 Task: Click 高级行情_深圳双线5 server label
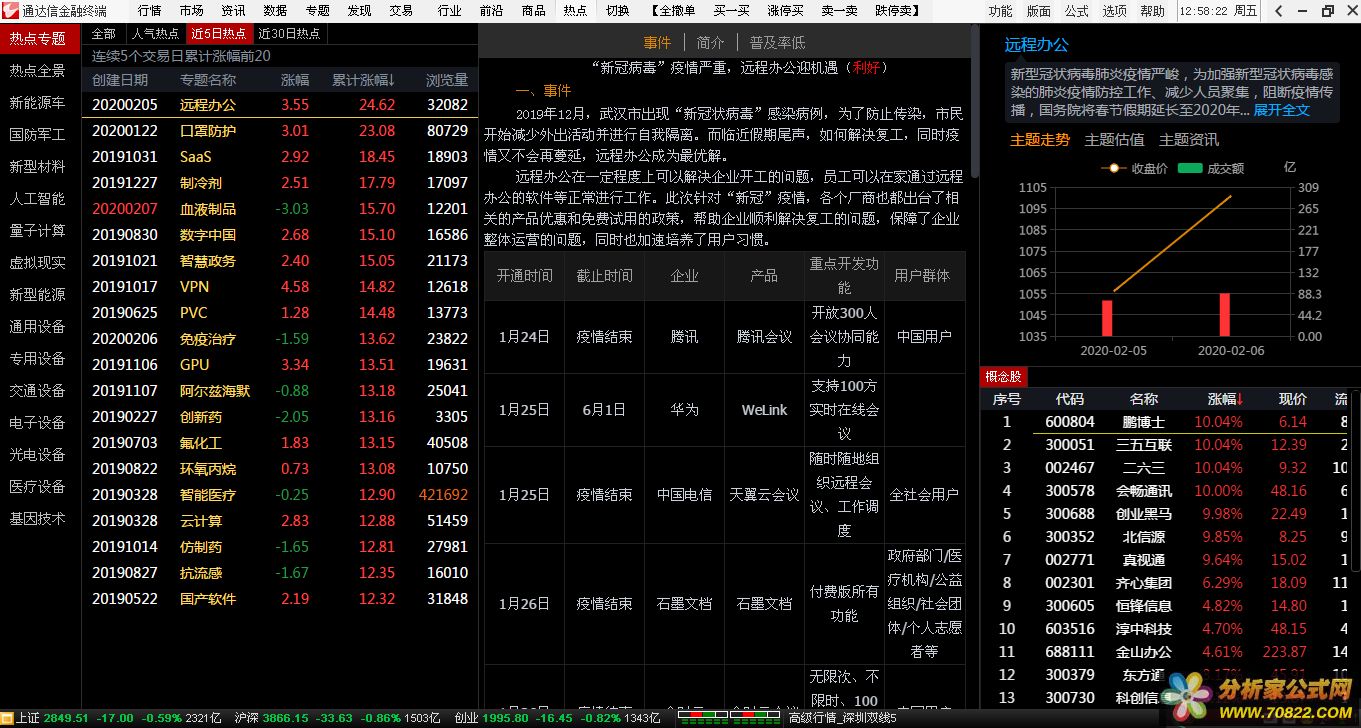click(x=843, y=718)
